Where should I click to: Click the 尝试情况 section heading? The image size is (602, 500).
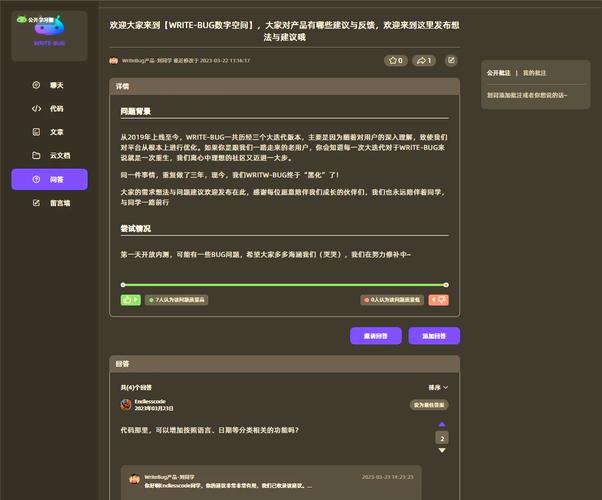point(136,228)
